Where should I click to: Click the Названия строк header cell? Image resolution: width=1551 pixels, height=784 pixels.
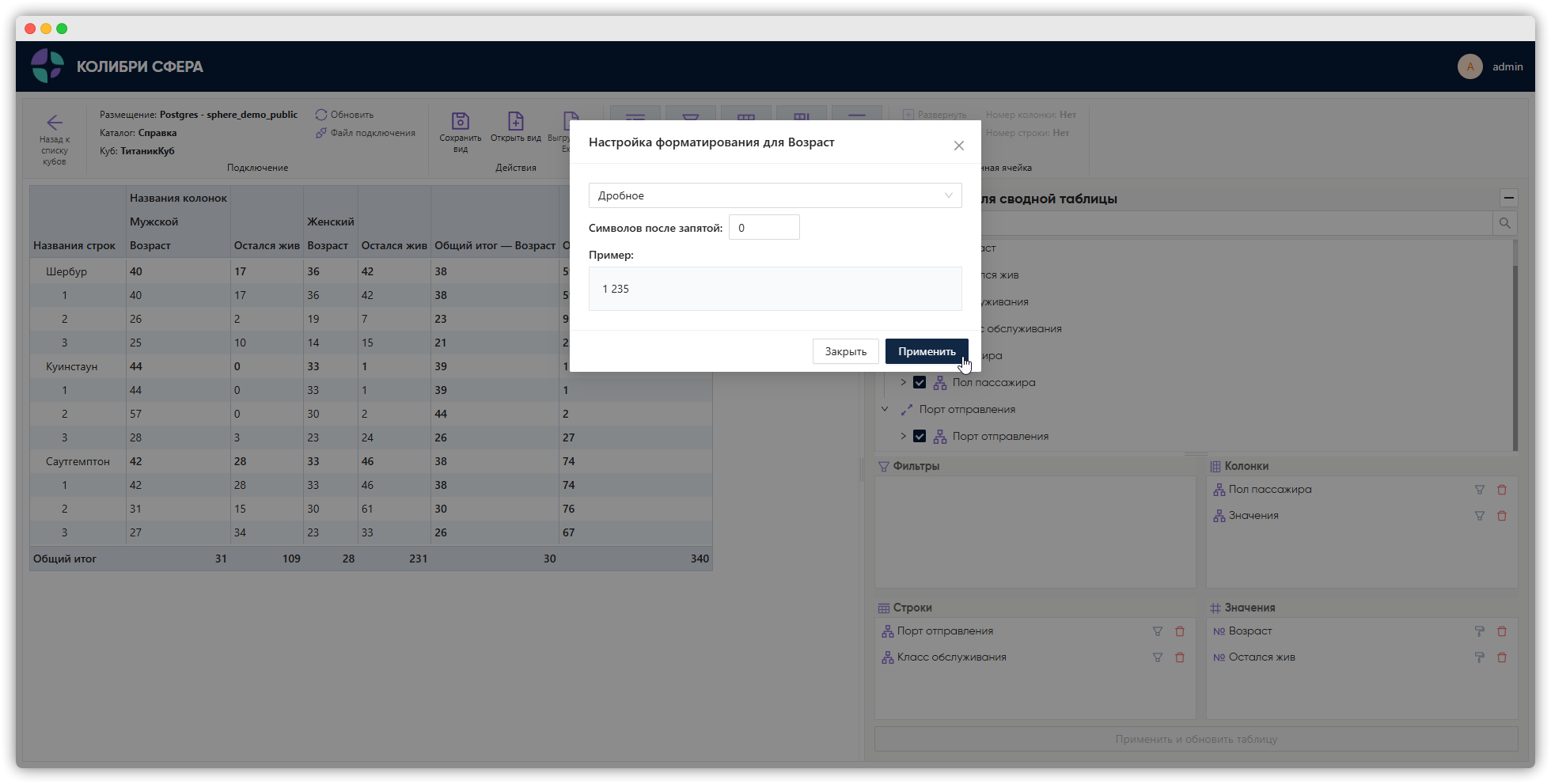74,245
